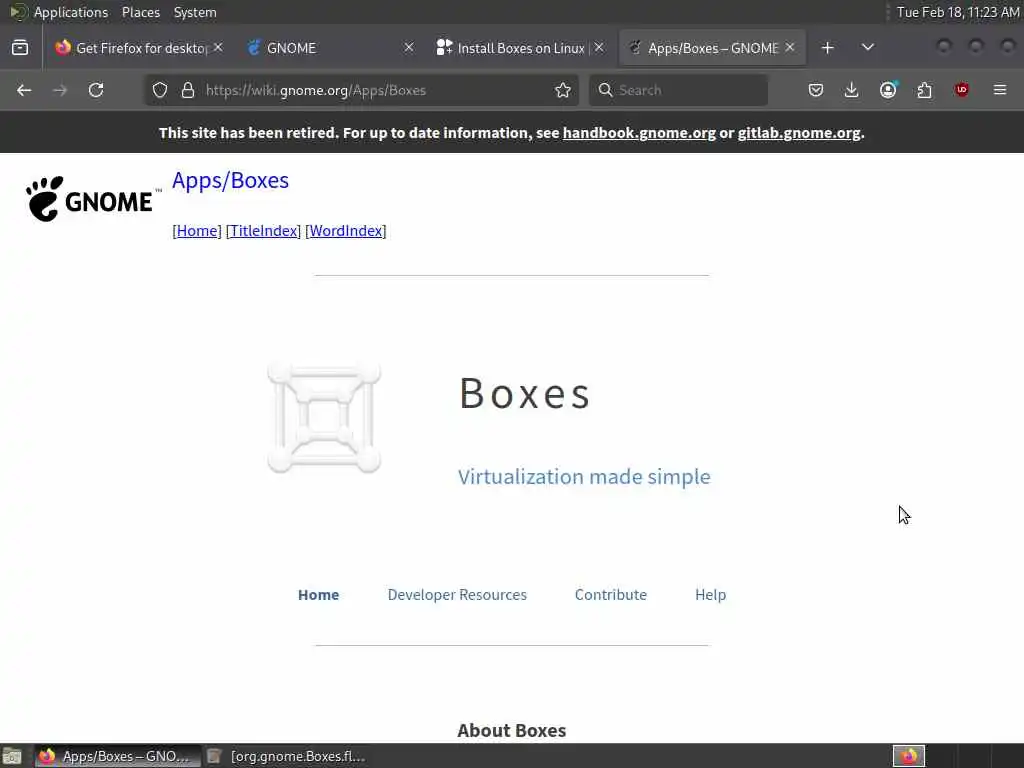Open Firefox account menu
The width and height of the screenshot is (1024, 768).
point(888,90)
